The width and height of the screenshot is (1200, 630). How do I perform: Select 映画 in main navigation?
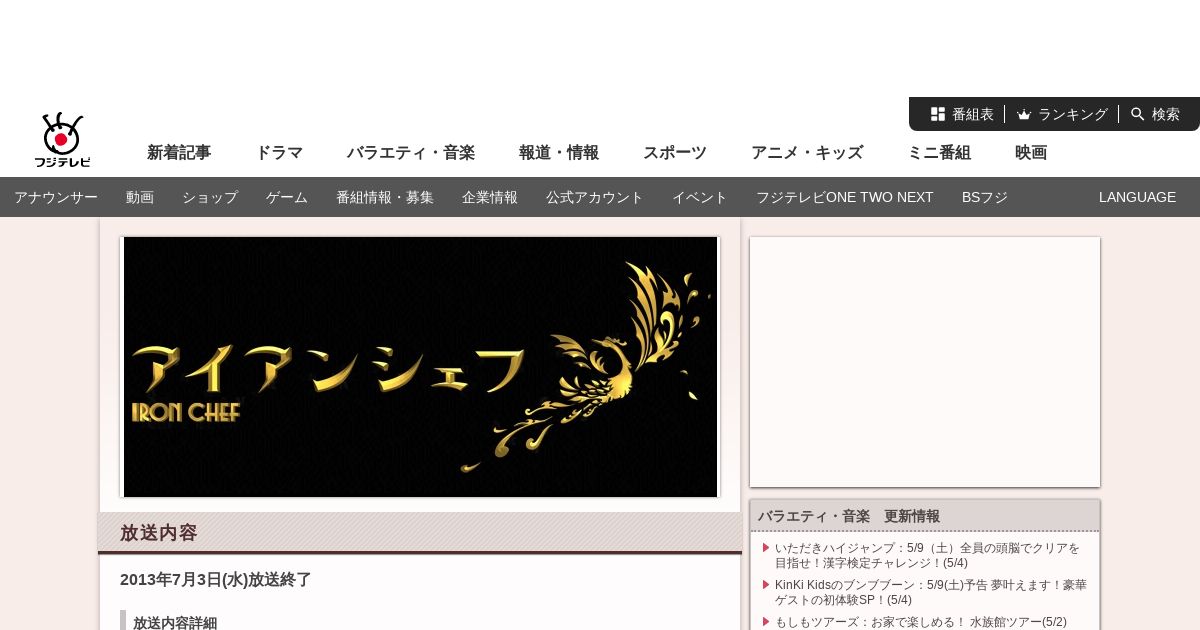(1031, 153)
